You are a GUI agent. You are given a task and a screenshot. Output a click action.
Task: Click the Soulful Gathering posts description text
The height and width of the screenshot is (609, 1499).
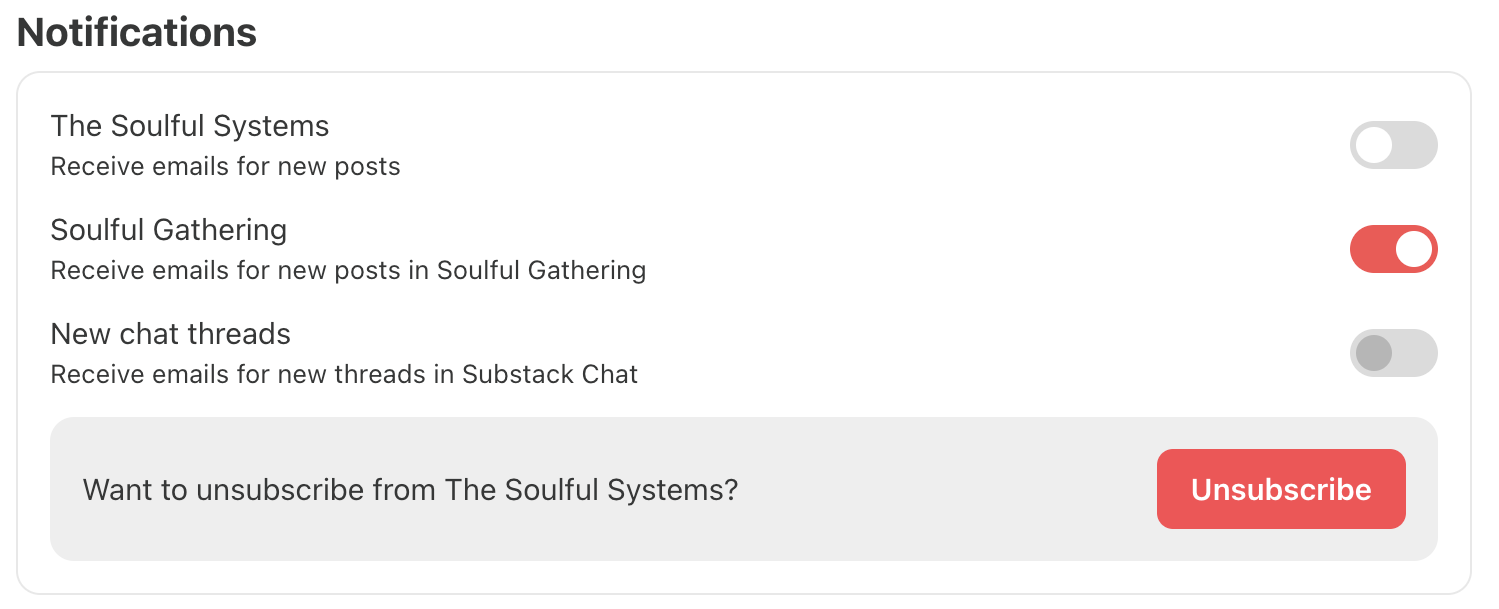(348, 270)
